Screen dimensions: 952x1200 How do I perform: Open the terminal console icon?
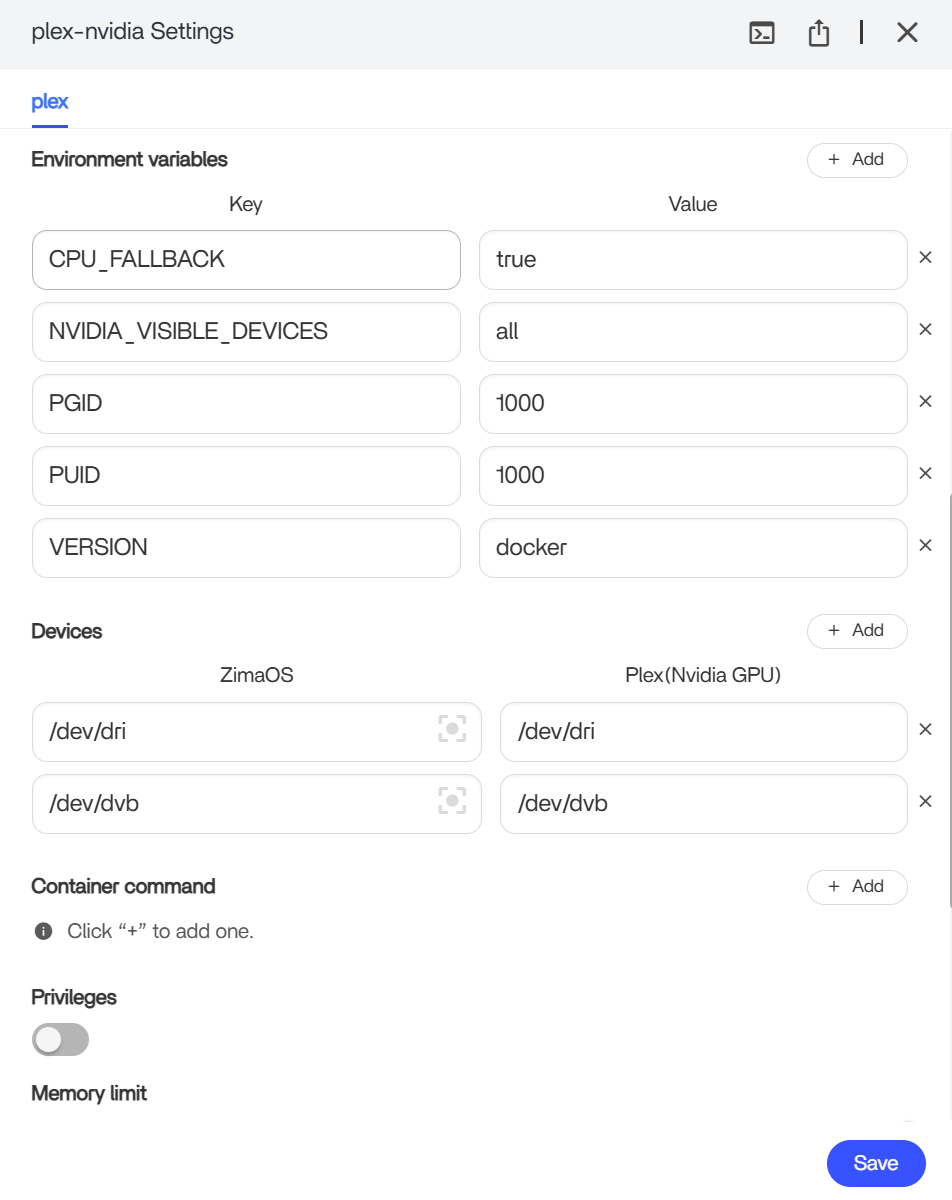click(x=762, y=33)
